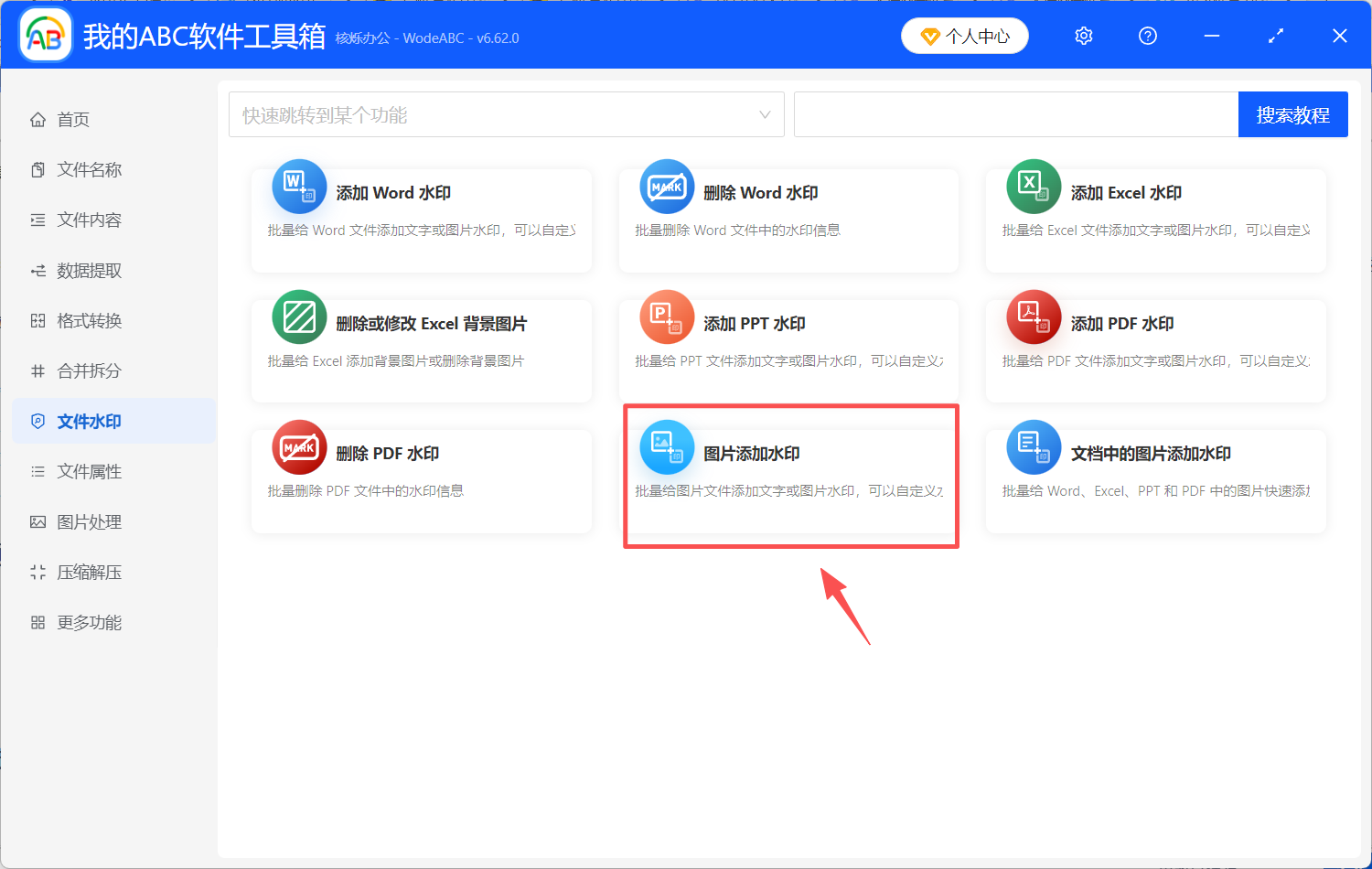Select the 文档中的图片添加水印 icon

[1033, 447]
